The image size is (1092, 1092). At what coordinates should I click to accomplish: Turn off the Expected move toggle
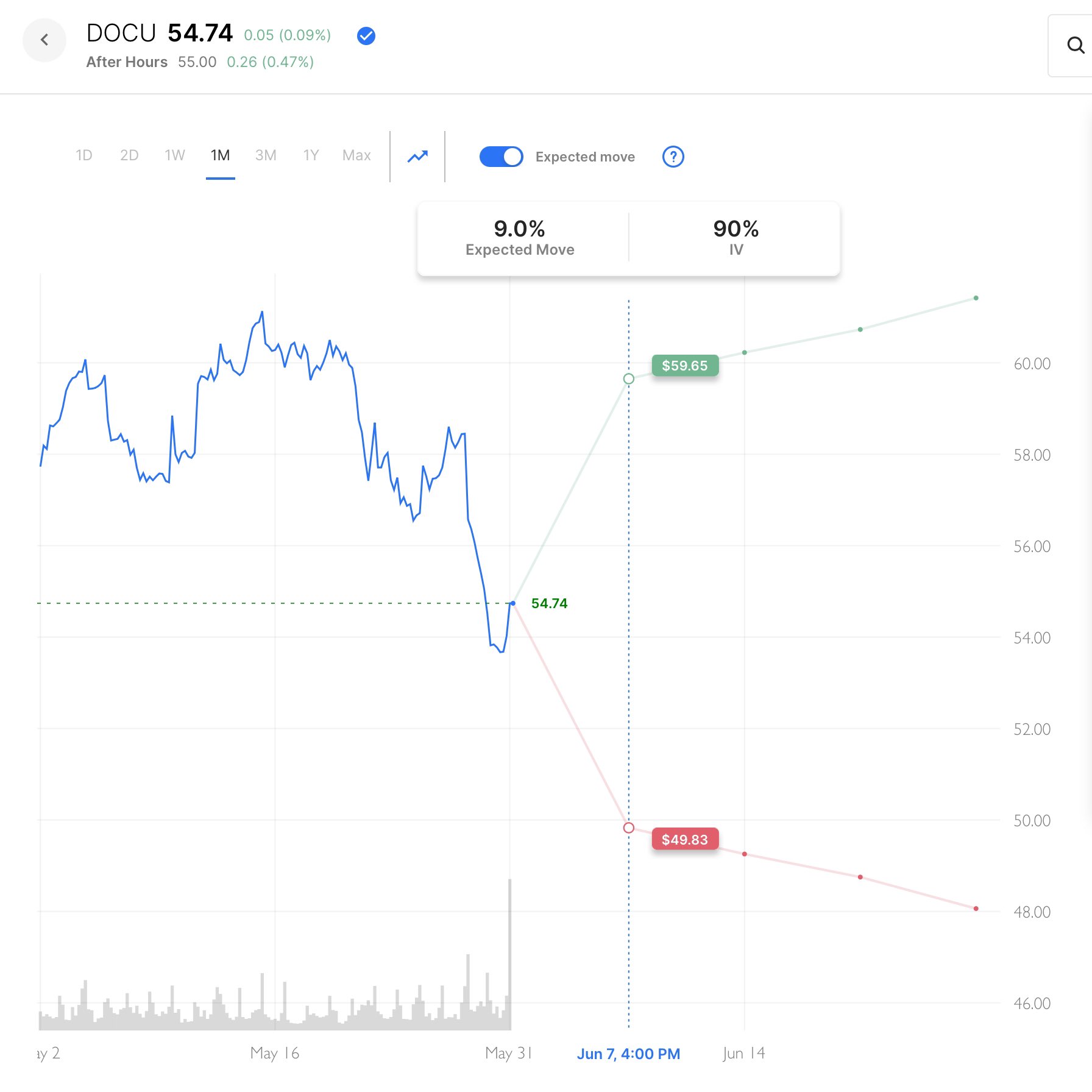click(x=501, y=157)
